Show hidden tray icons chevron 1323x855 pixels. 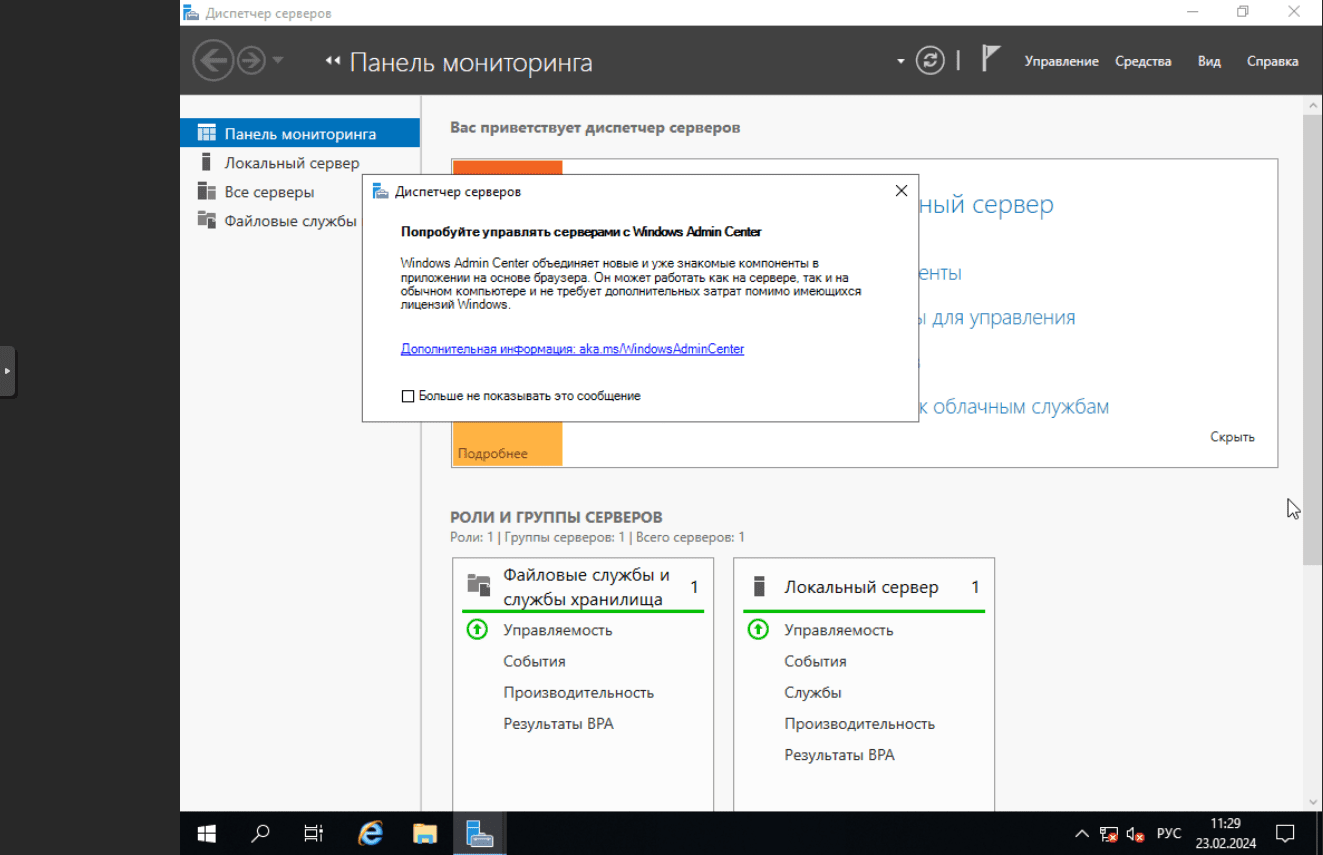click(x=1082, y=834)
